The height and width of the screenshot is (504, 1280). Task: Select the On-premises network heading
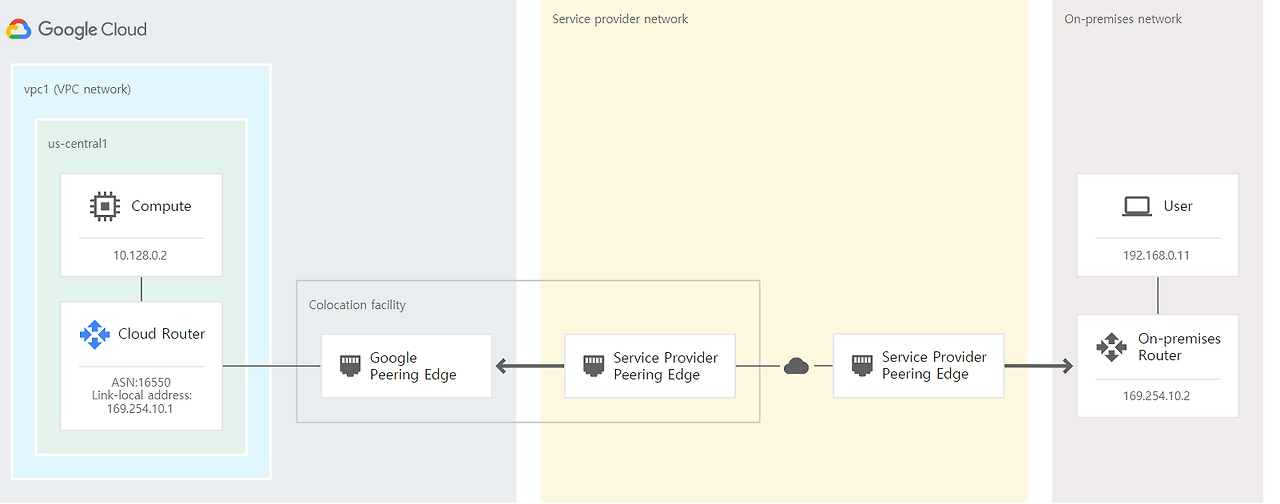pos(1123,19)
